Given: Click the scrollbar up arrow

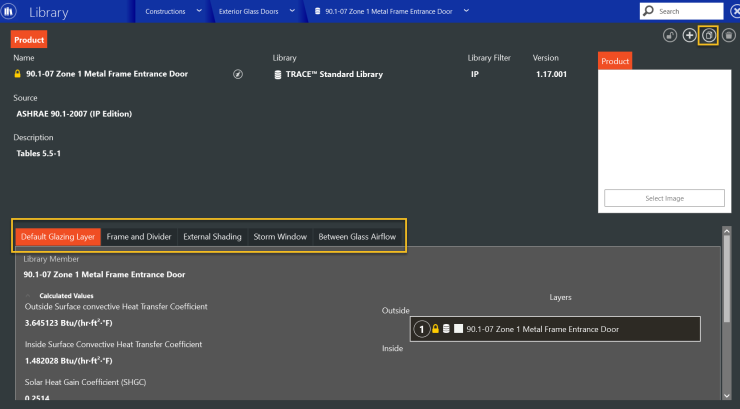Looking at the screenshot, I should coord(727,231).
